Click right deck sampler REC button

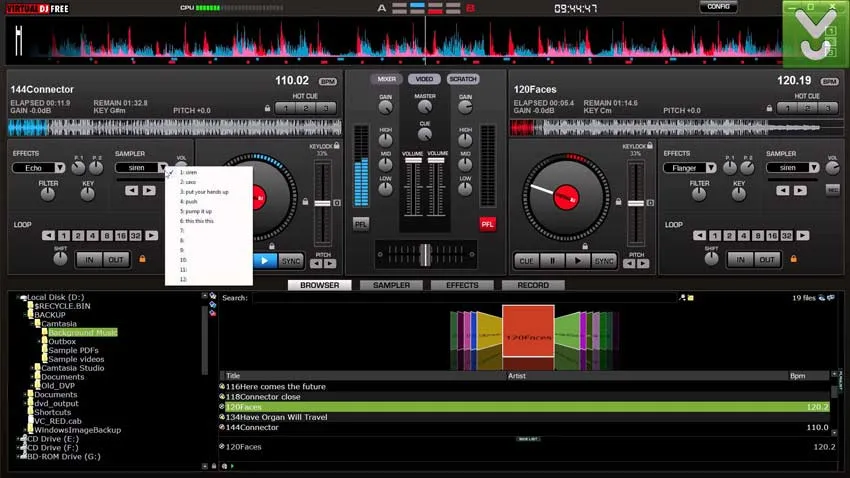click(833, 190)
